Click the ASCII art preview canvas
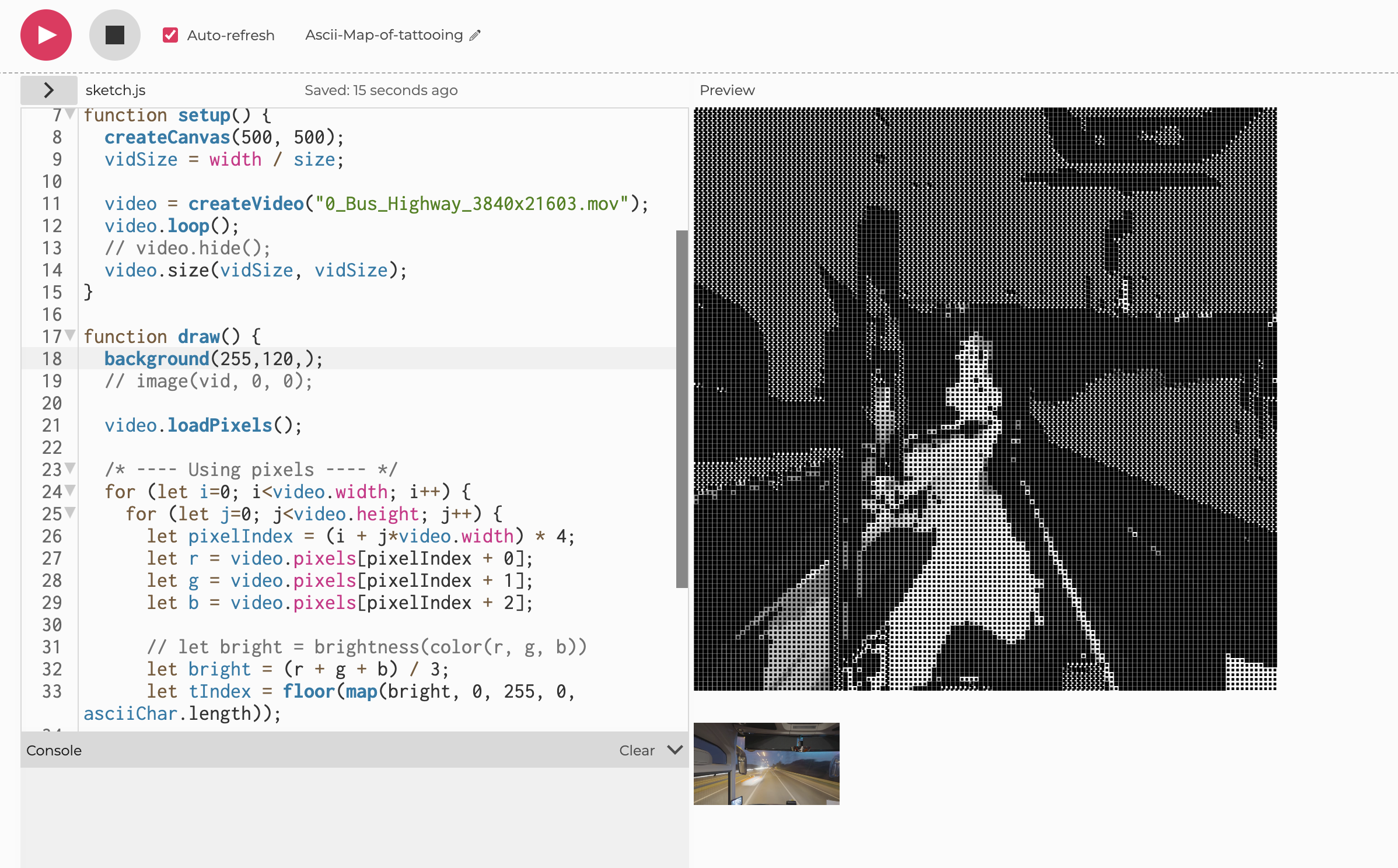The height and width of the screenshot is (868, 1398). [985, 399]
